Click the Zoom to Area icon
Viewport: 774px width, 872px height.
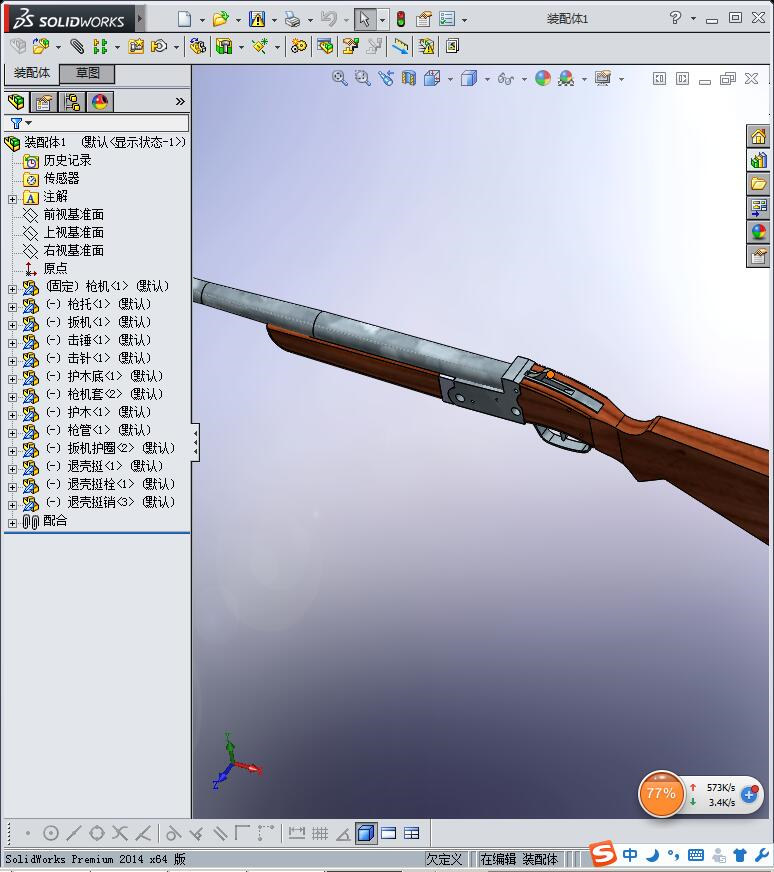tap(363, 78)
